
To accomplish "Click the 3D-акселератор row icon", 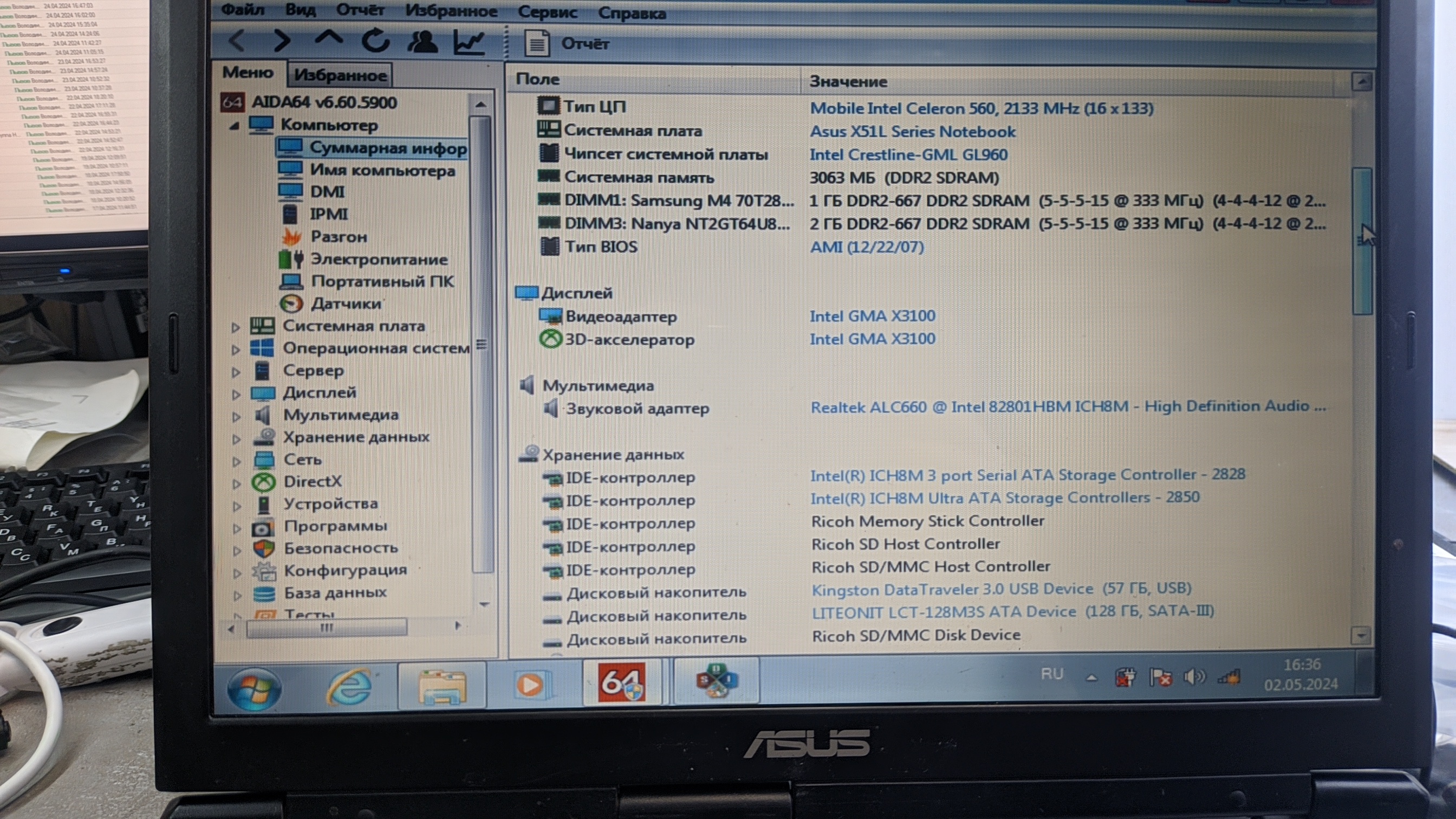I will pos(549,339).
